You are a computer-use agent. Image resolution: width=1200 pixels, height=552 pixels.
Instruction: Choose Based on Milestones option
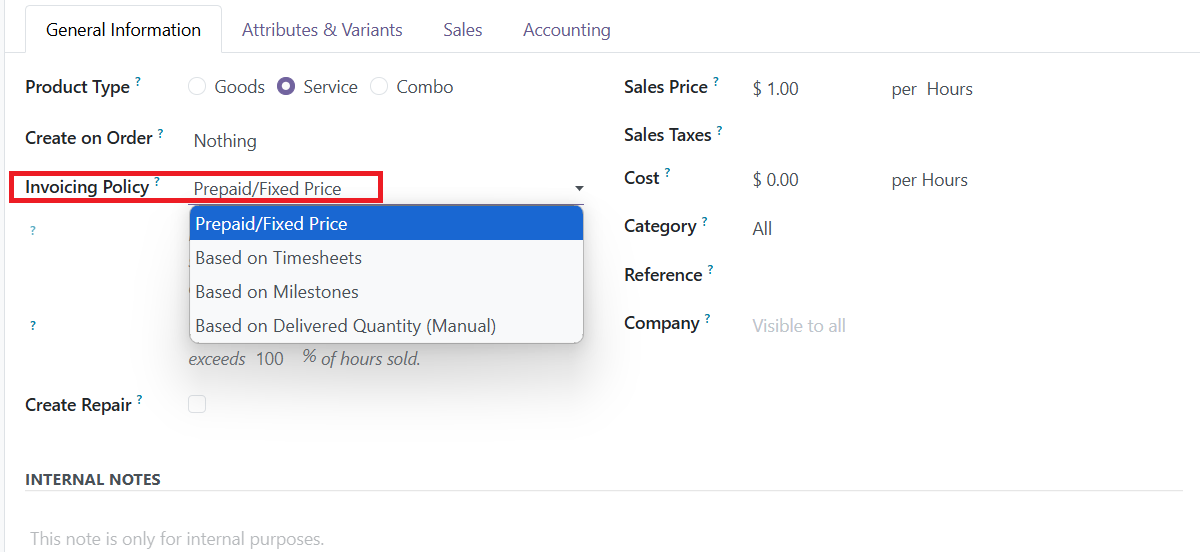(x=386, y=291)
